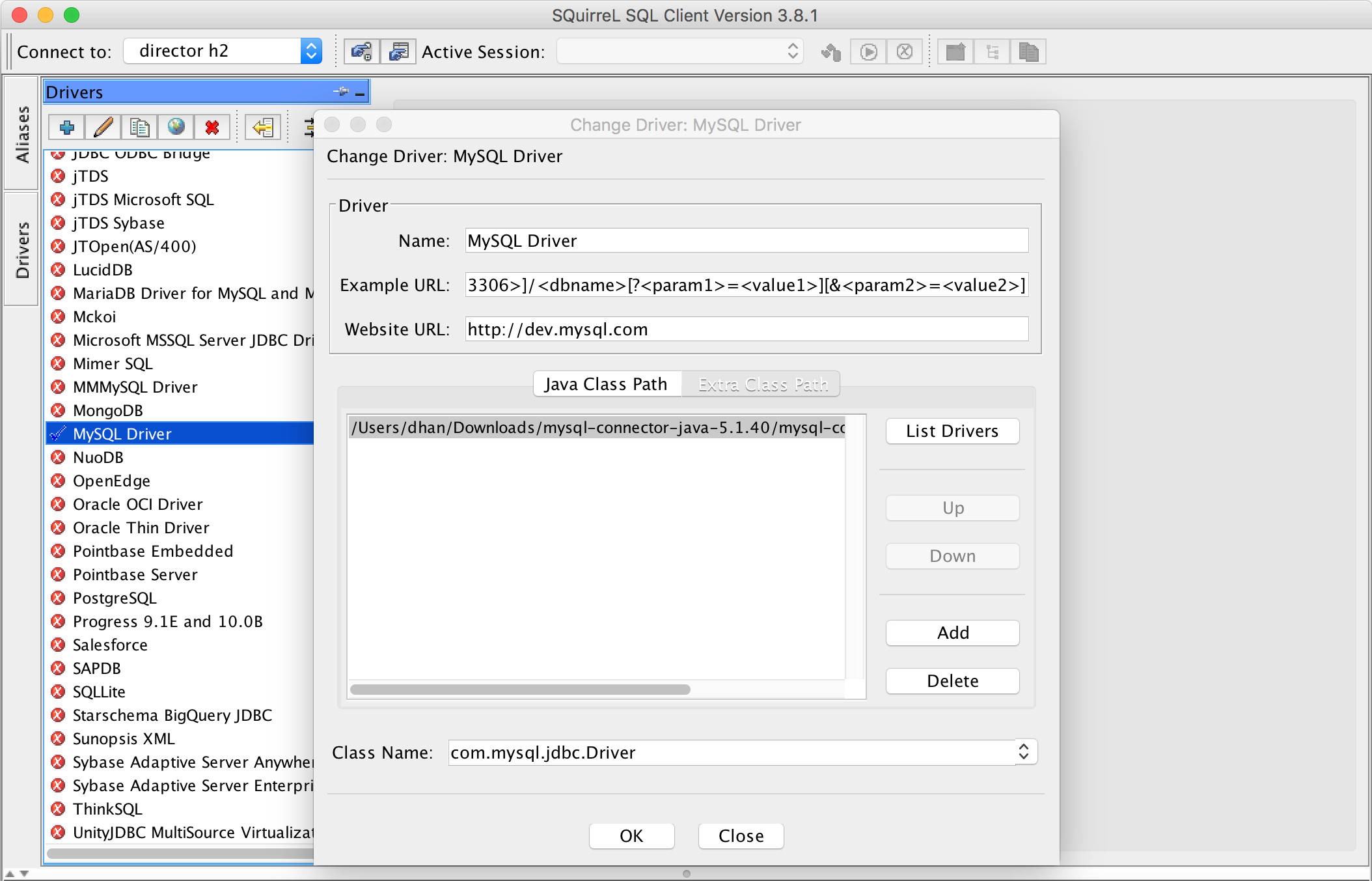Viewport: 1372px width, 881px height.
Task: Expand the Class Name combo box
Action: tap(1024, 752)
